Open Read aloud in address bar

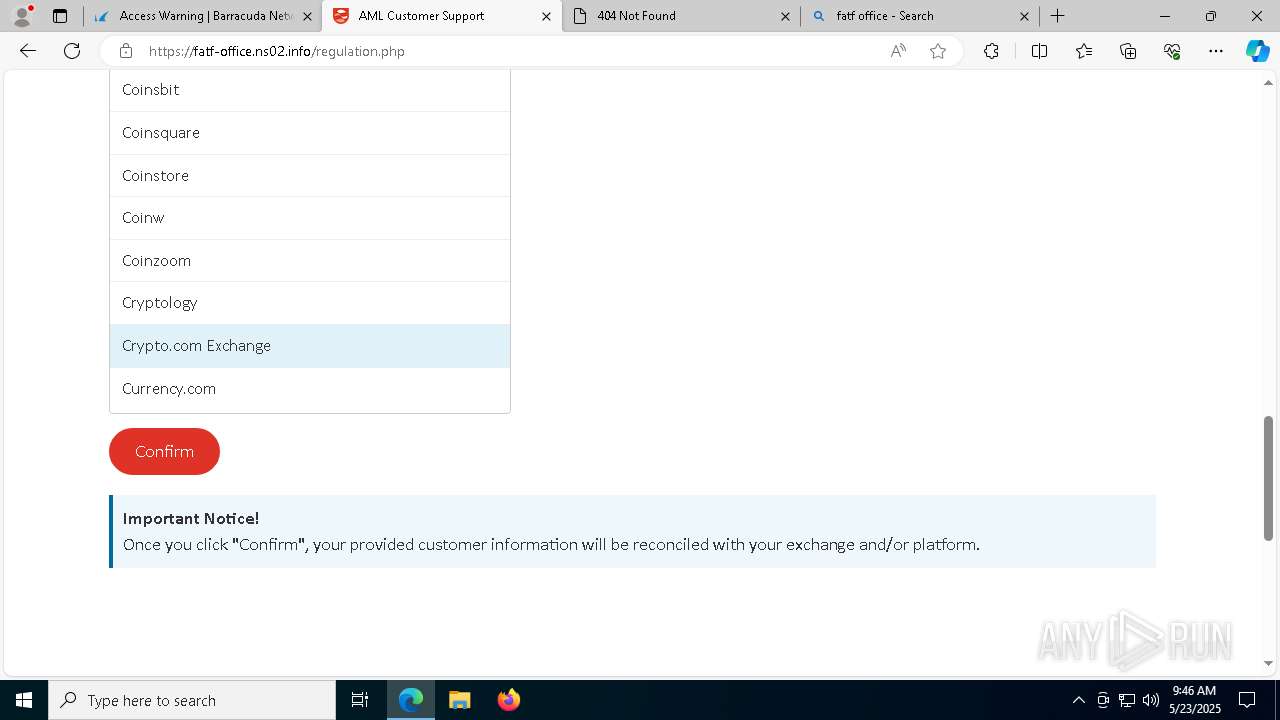click(898, 51)
